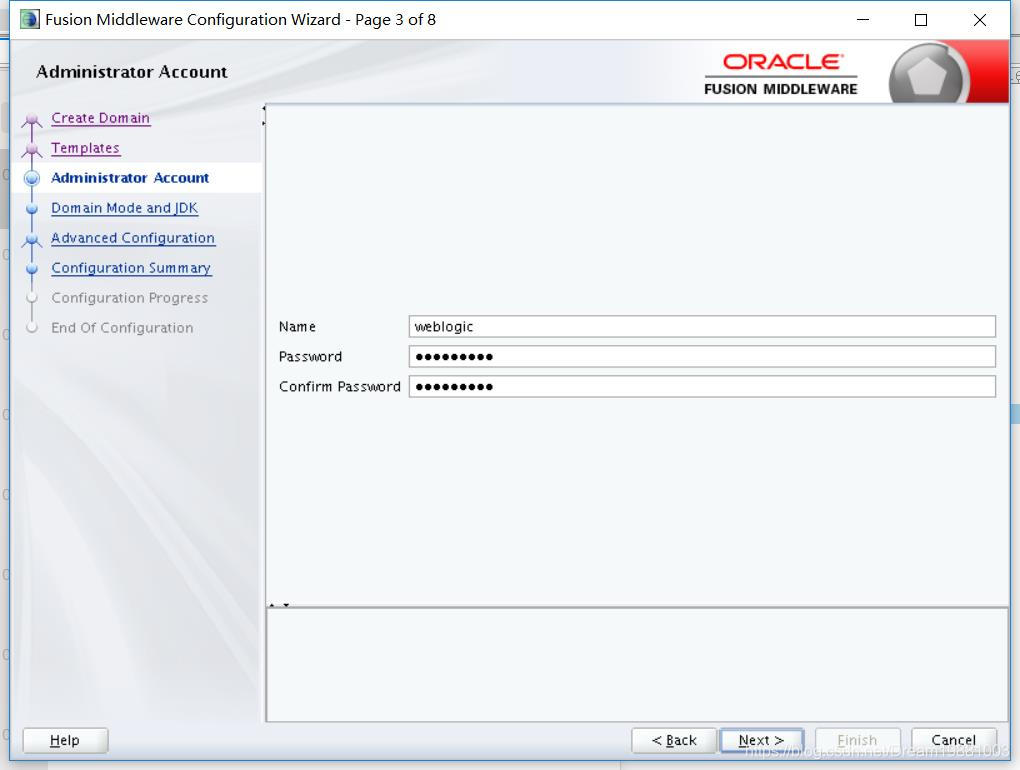
Task: Click the wizard title bar app icon
Action: click(x=29, y=20)
